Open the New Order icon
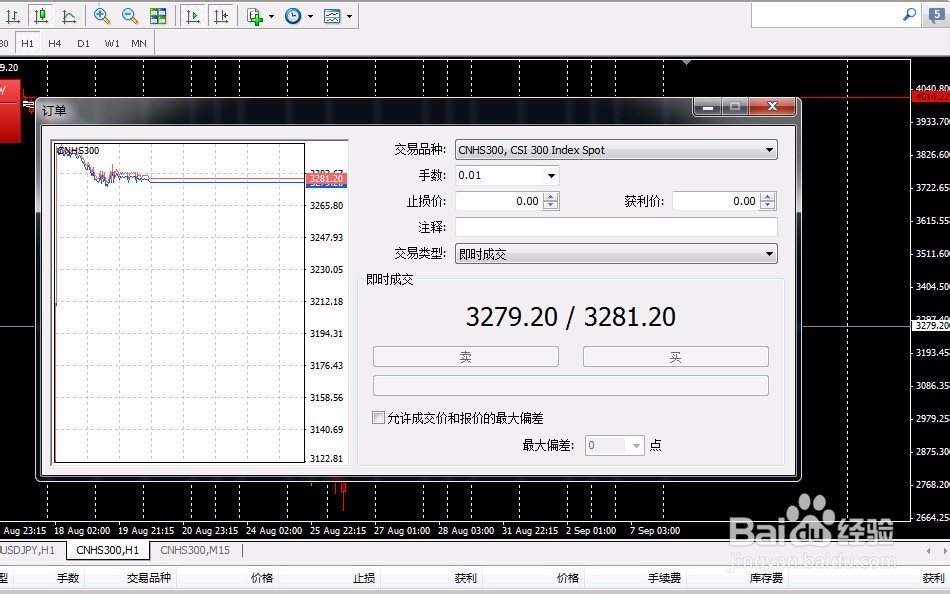The image size is (950, 594). click(253, 16)
